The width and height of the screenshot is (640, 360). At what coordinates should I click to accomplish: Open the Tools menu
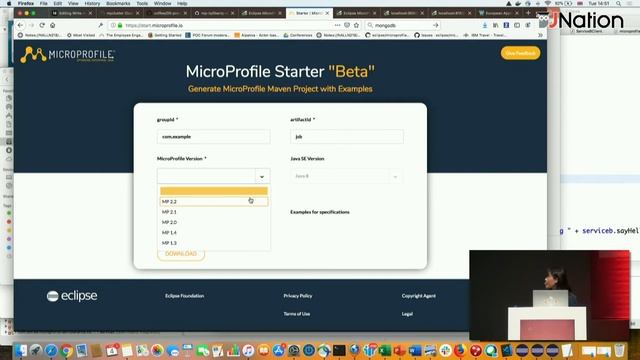pyautogui.click(x=142, y=3)
